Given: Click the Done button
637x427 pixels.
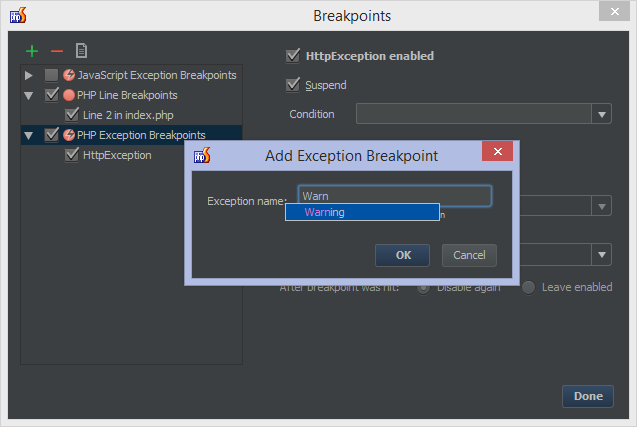Looking at the screenshot, I should coord(588,396).
